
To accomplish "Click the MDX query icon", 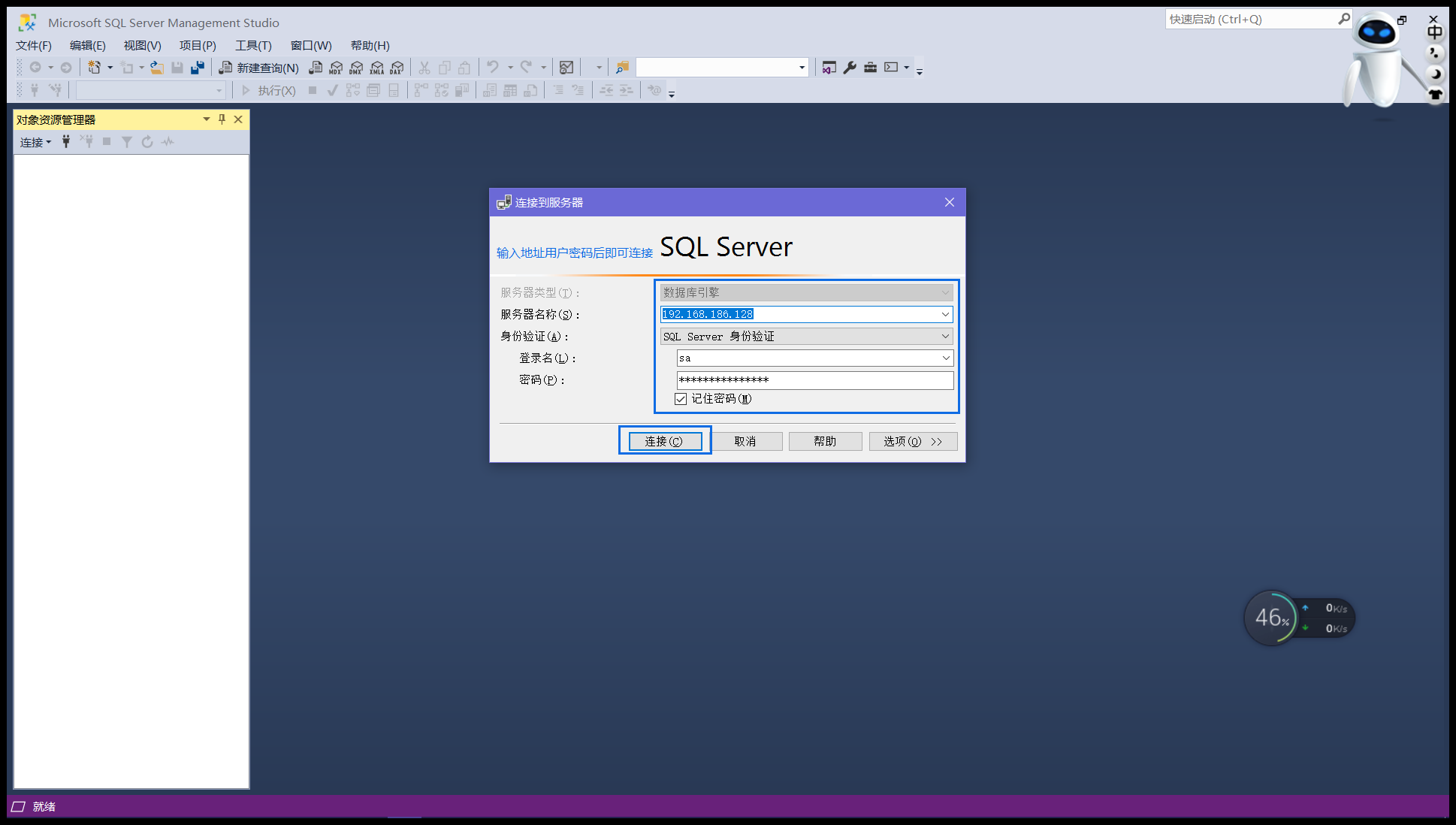I will (x=336, y=68).
